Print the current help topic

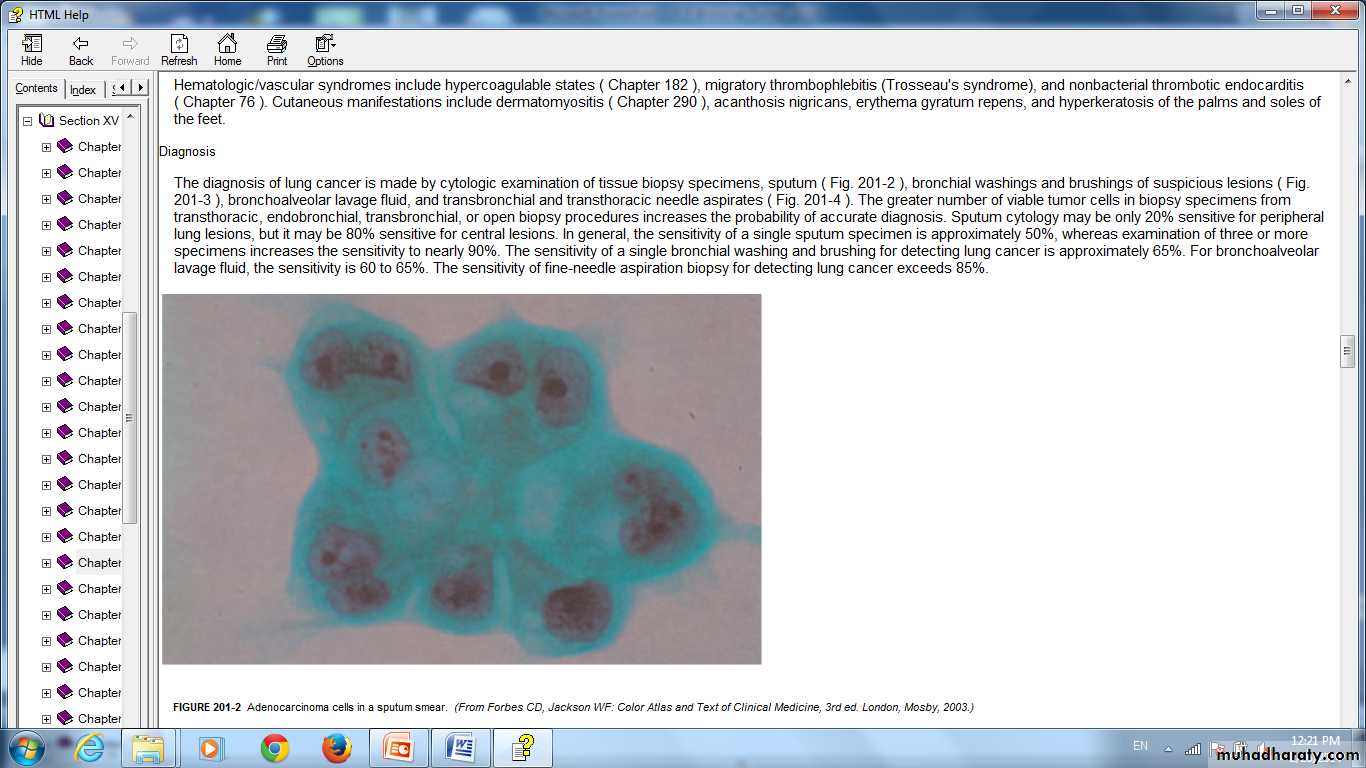pyautogui.click(x=277, y=50)
